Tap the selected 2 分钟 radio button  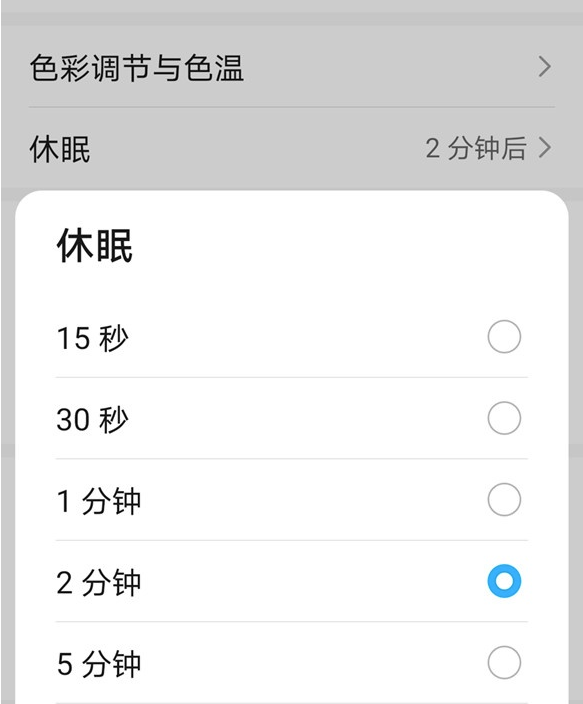504,581
